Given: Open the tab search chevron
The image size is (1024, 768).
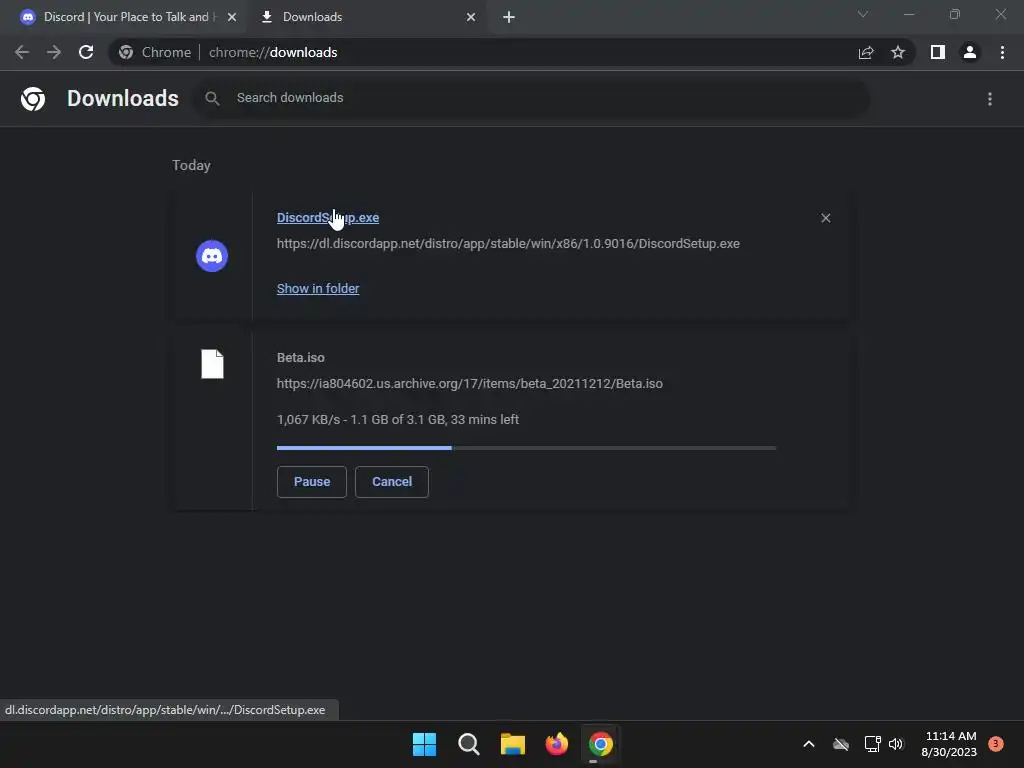Looking at the screenshot, I should pos(863,14).
